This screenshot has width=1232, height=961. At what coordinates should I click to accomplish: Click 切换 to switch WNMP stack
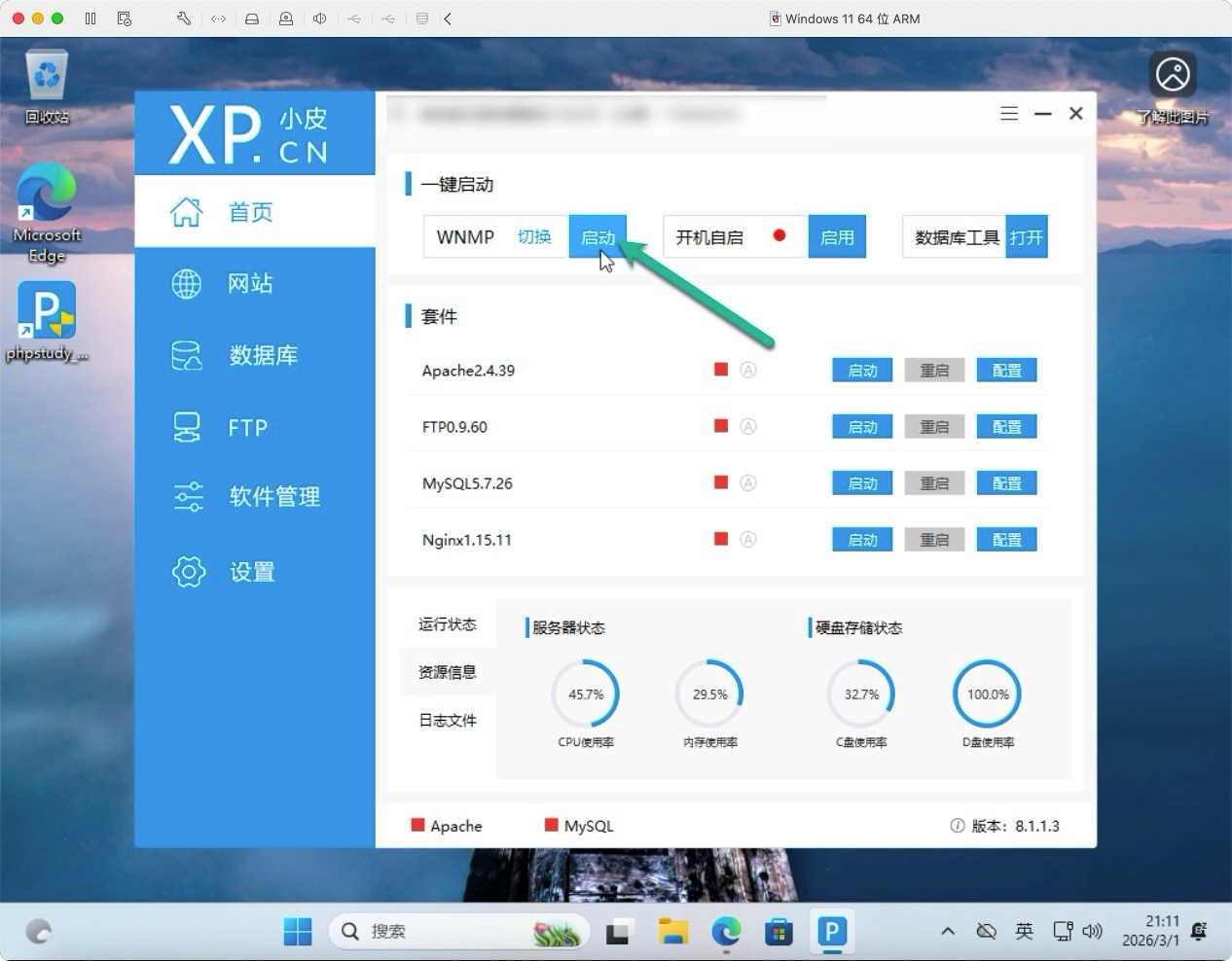pos(534,236)
